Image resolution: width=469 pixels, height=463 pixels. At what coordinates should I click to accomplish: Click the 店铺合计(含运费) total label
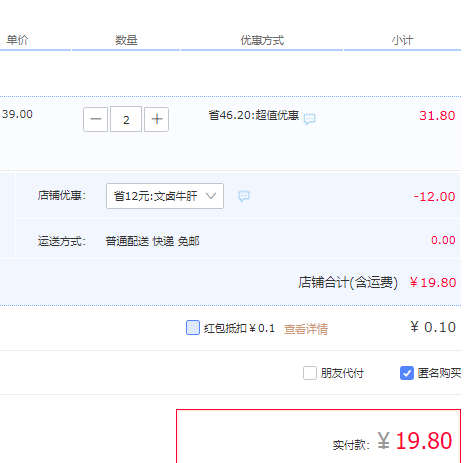pos(348,282)
